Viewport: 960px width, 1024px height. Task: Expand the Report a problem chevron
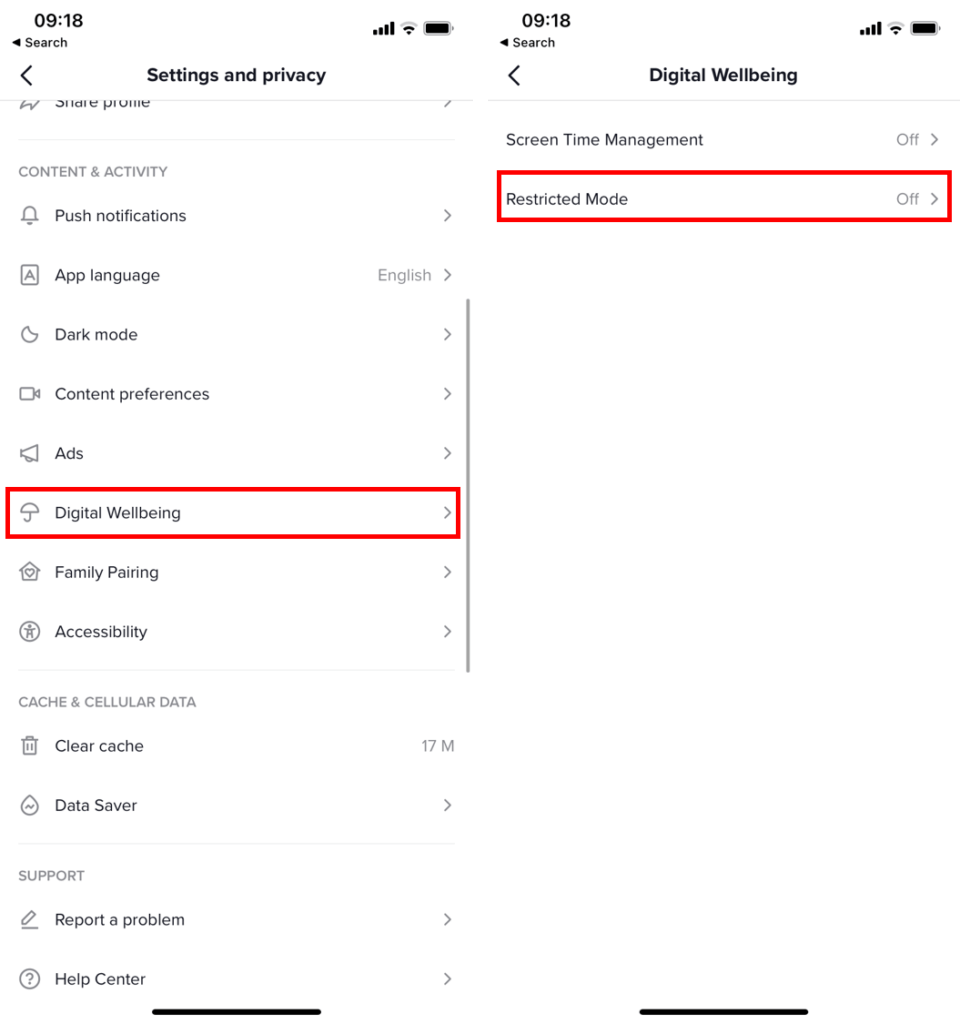coord(447,920)
